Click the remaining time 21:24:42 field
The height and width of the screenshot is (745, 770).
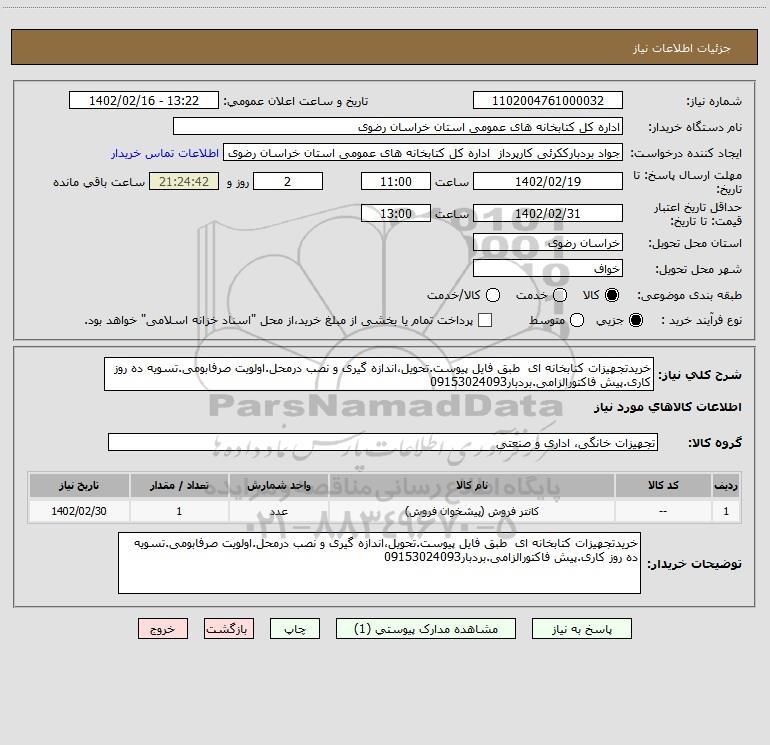[x=184, y=181]
